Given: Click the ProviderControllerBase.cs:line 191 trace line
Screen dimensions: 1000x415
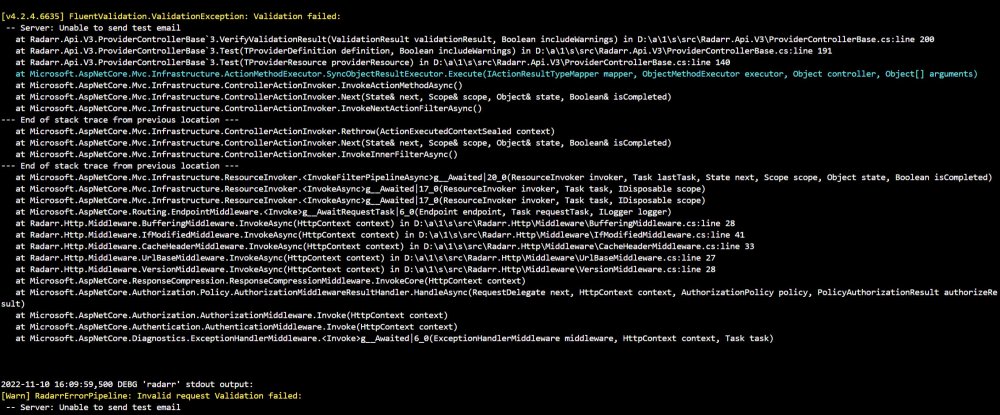Looking at the screenshot, I should click(x=423, y=50).
